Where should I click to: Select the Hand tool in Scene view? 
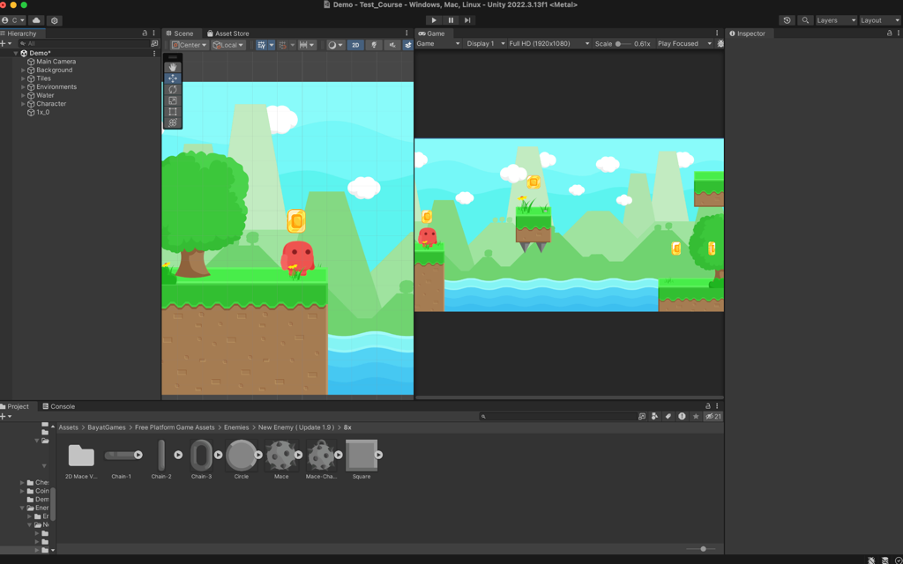(x=173, y=67)
